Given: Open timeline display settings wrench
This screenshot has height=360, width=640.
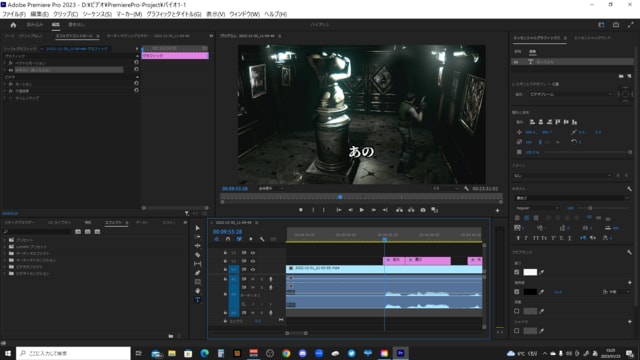Looking at the screenshot, I should pos(262,239).
